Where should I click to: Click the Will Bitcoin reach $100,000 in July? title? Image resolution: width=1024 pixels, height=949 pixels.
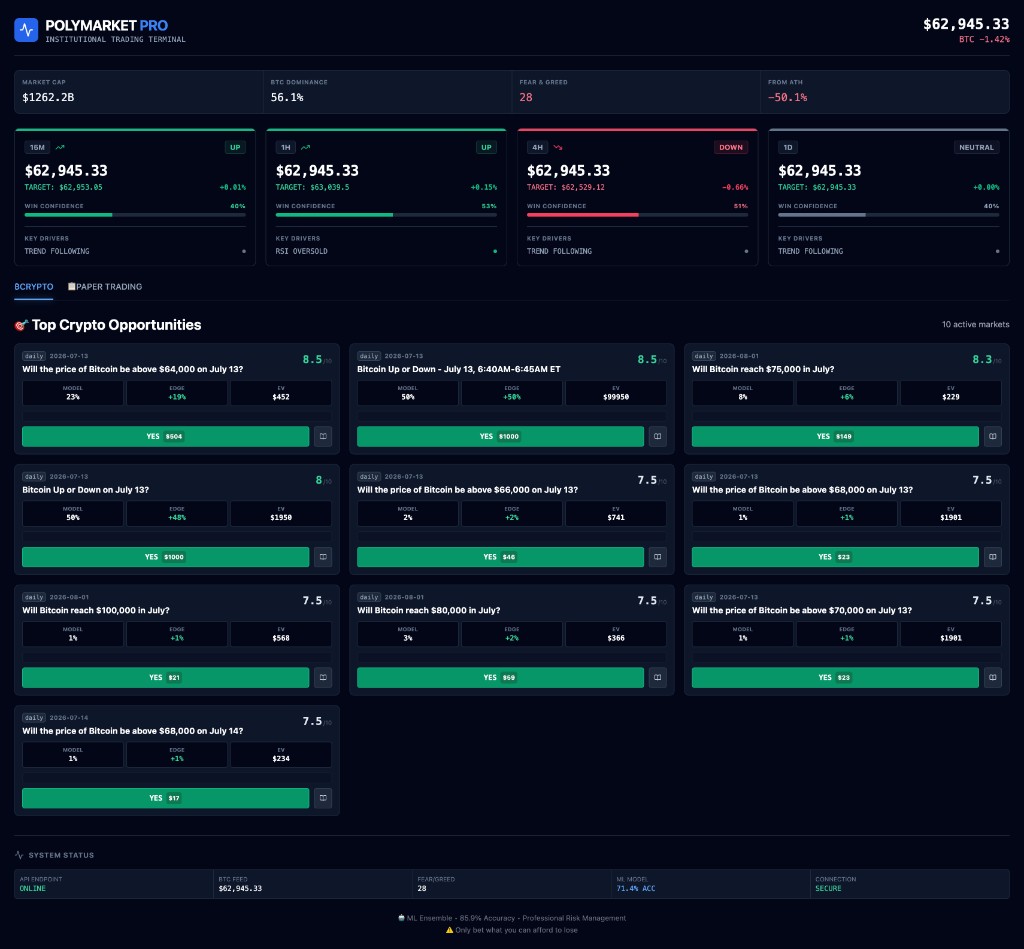pos(96,610)
